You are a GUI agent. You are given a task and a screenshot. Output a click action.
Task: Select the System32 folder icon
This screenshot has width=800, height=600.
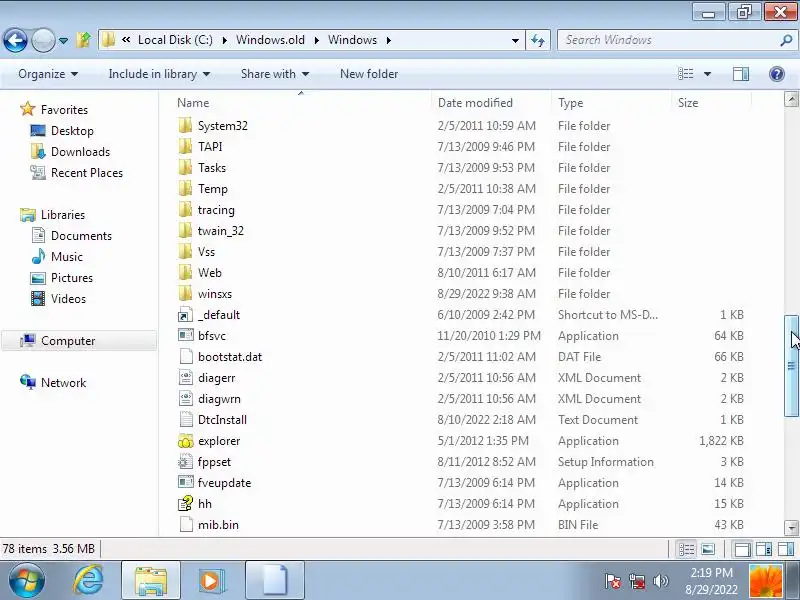tap(185, 126)
